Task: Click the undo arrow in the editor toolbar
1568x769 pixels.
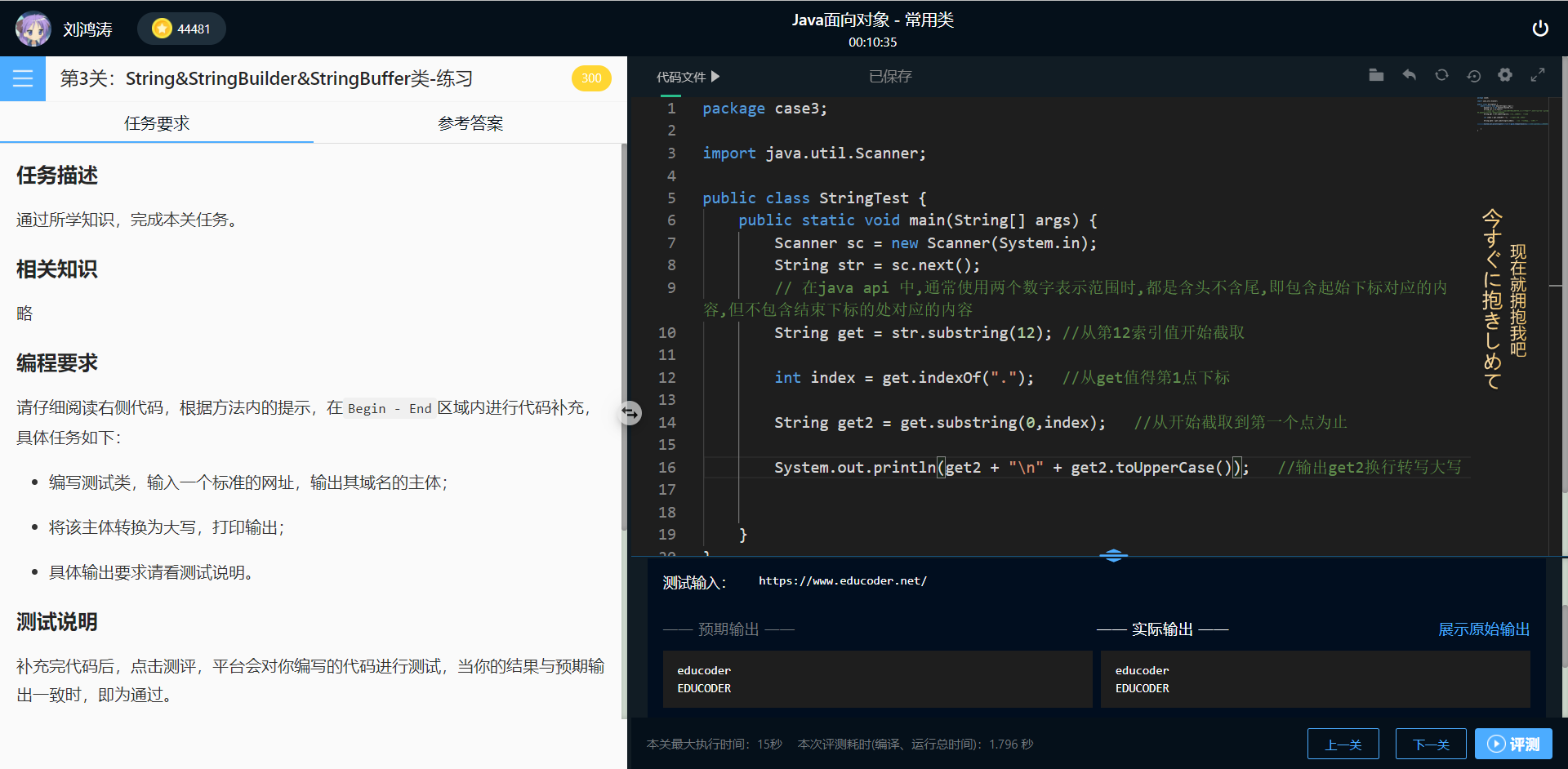Action: pyautogui.click(x=1409, y=74)
